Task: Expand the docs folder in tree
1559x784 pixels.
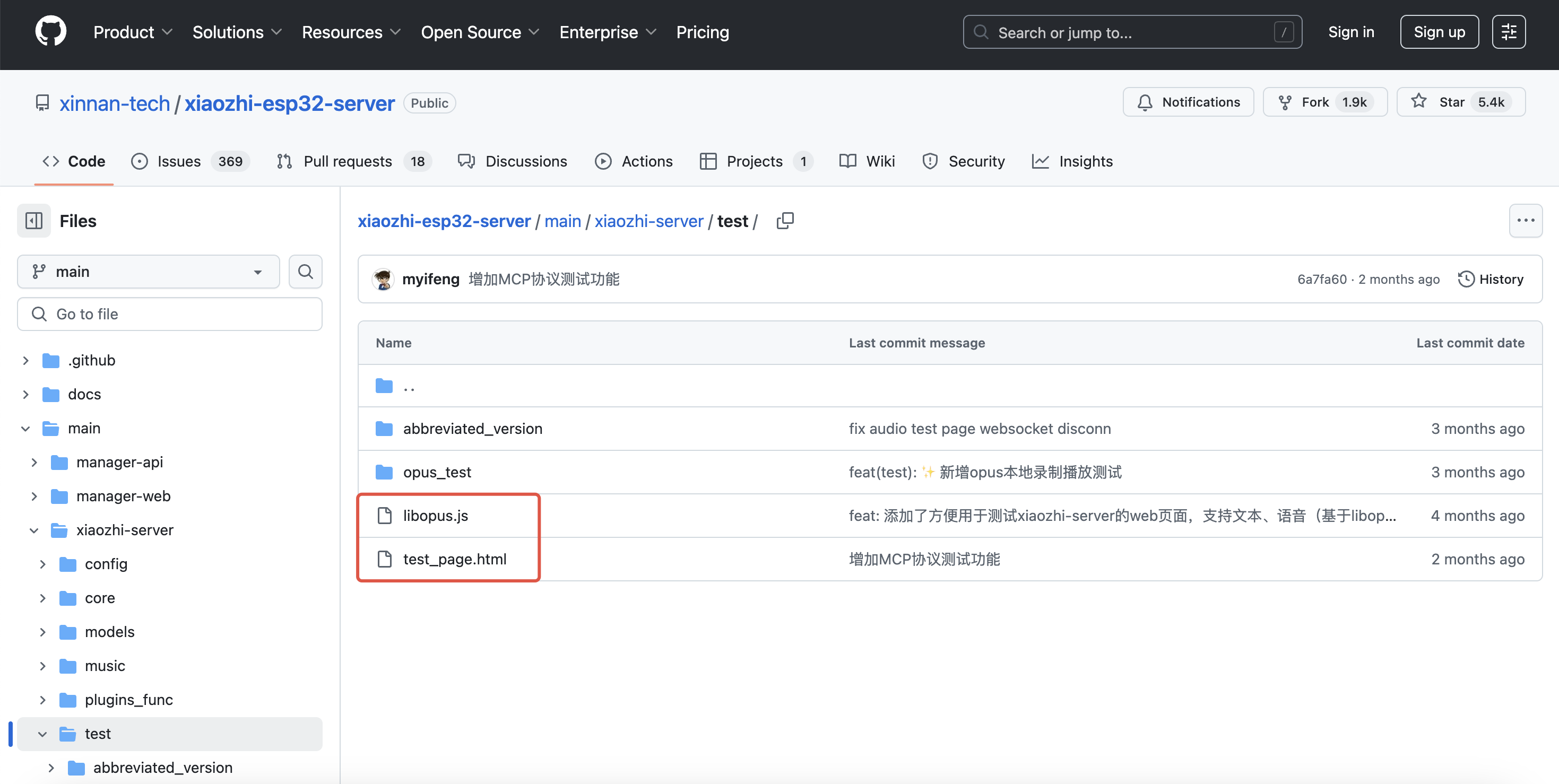Action: click(25, 395)
